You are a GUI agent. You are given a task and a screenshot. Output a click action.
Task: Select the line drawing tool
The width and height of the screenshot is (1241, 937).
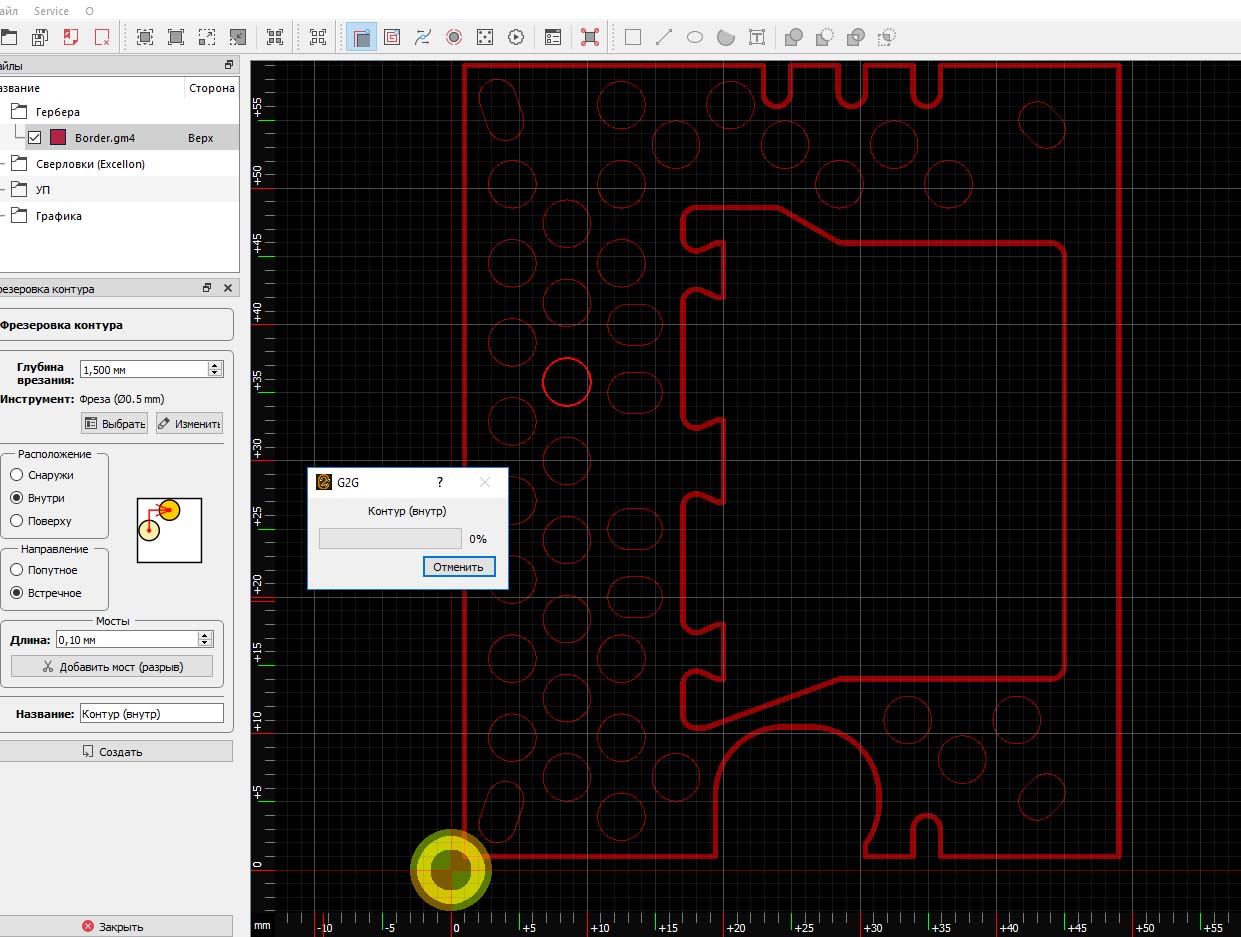(664, 37)
